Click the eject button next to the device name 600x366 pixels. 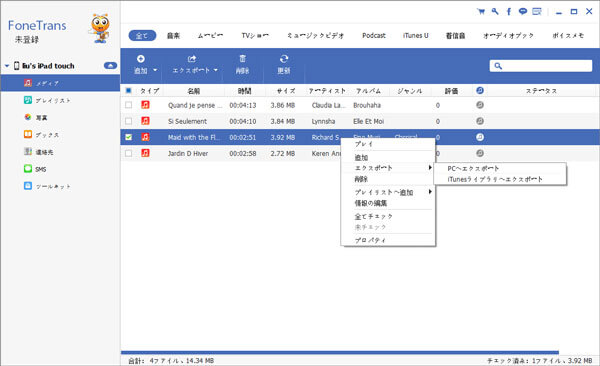click(110, 65)
